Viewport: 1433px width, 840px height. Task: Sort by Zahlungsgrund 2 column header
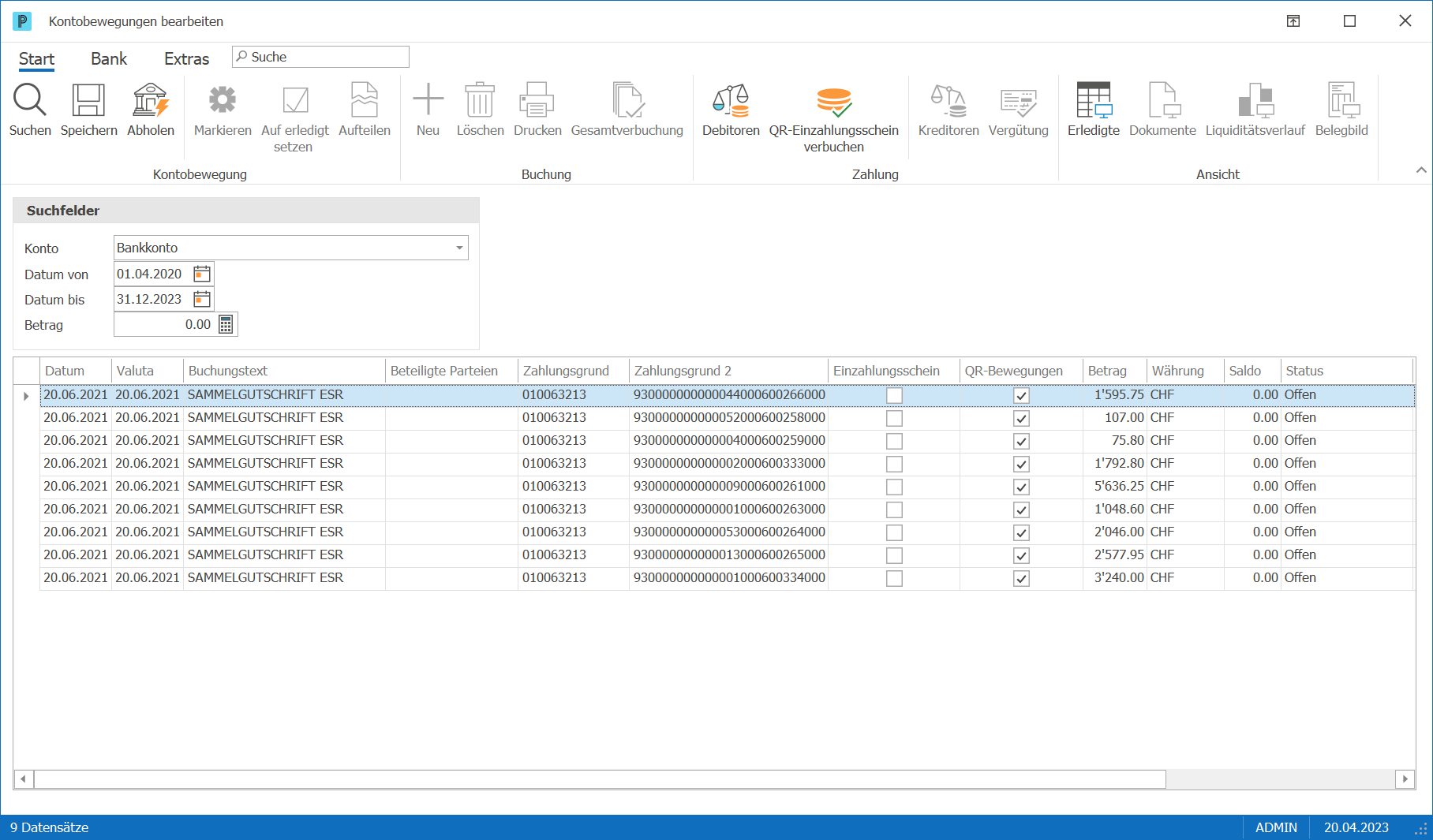pos(728,371)
